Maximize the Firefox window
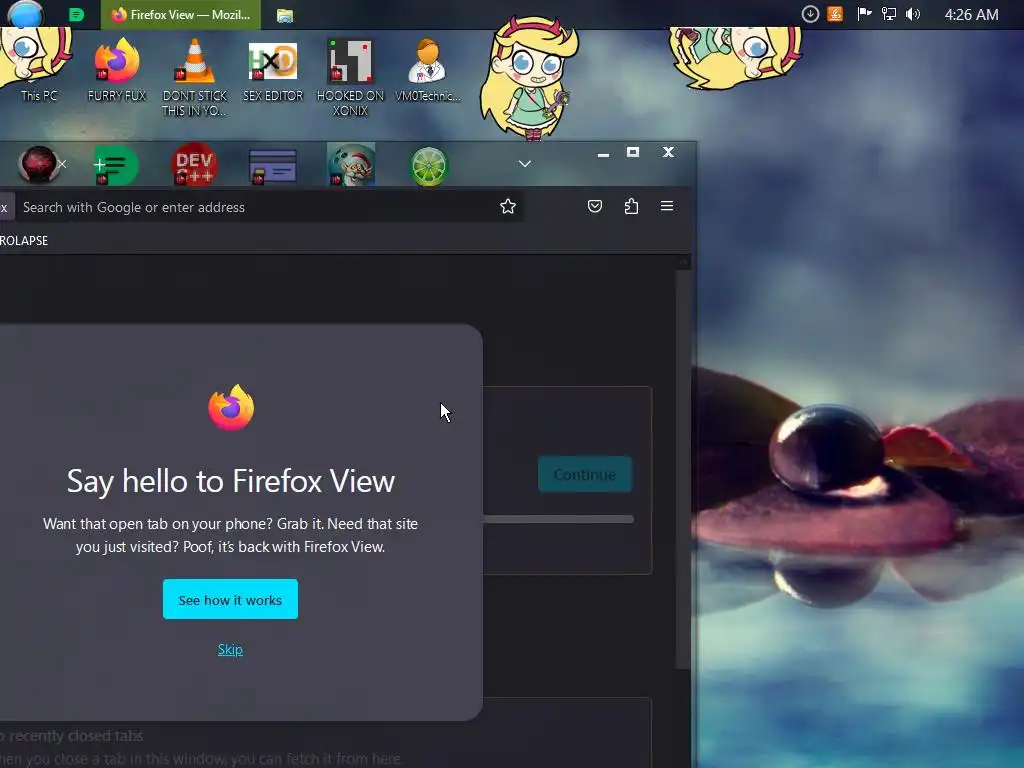The height and width of the screenshot is (768, 1024). point(632,152)
